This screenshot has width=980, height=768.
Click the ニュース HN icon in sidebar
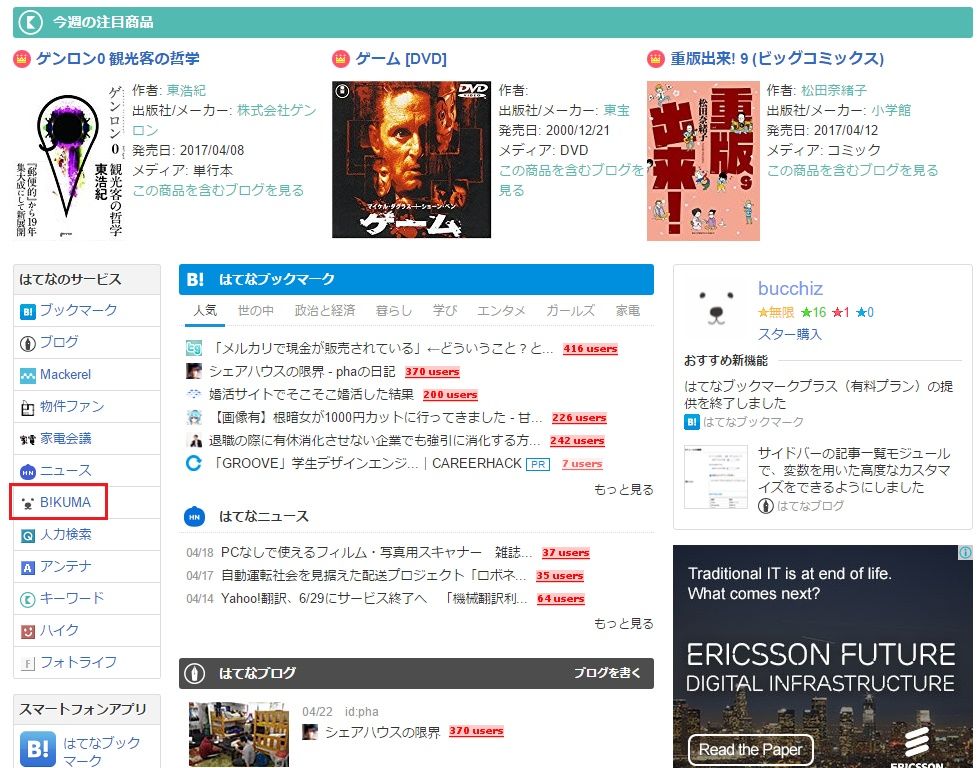point(28,471)
